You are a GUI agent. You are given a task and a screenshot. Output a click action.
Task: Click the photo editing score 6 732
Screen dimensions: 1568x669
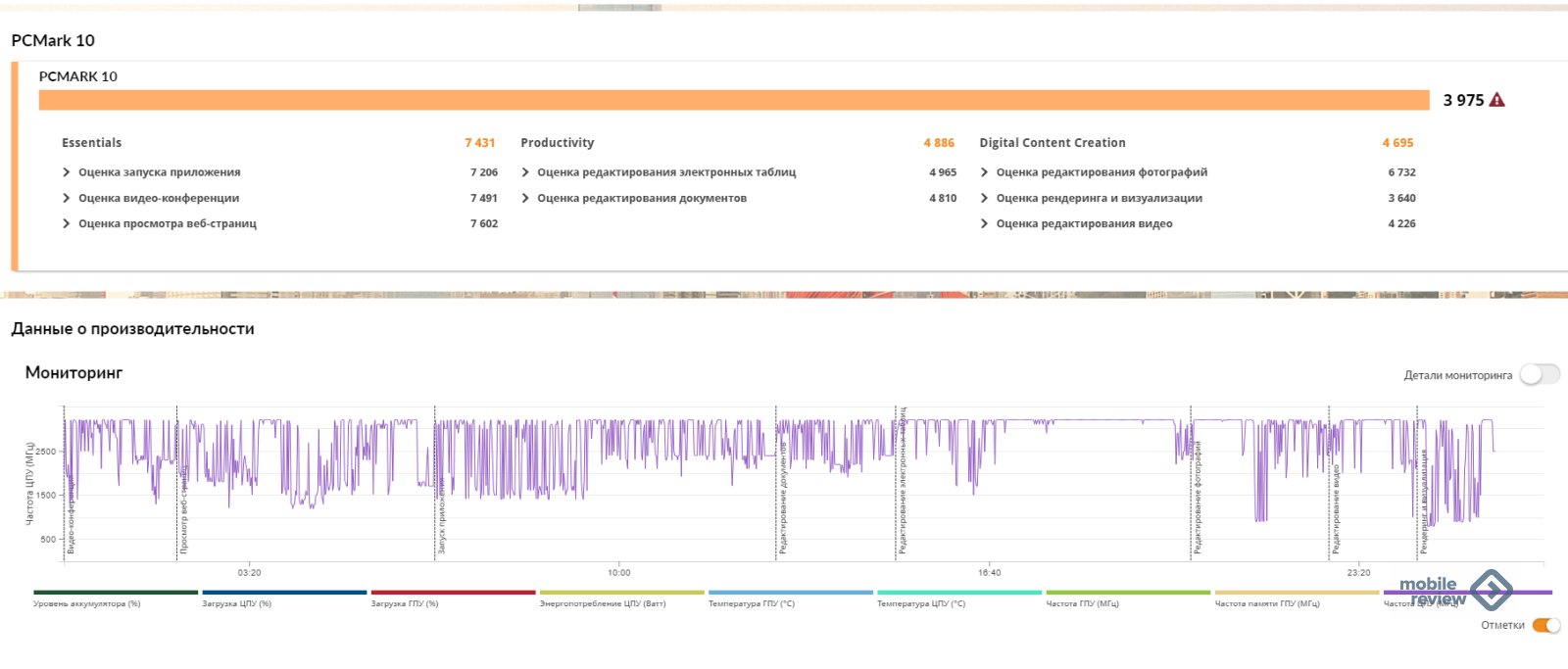pyautogui.click(x=1401, y=172)
